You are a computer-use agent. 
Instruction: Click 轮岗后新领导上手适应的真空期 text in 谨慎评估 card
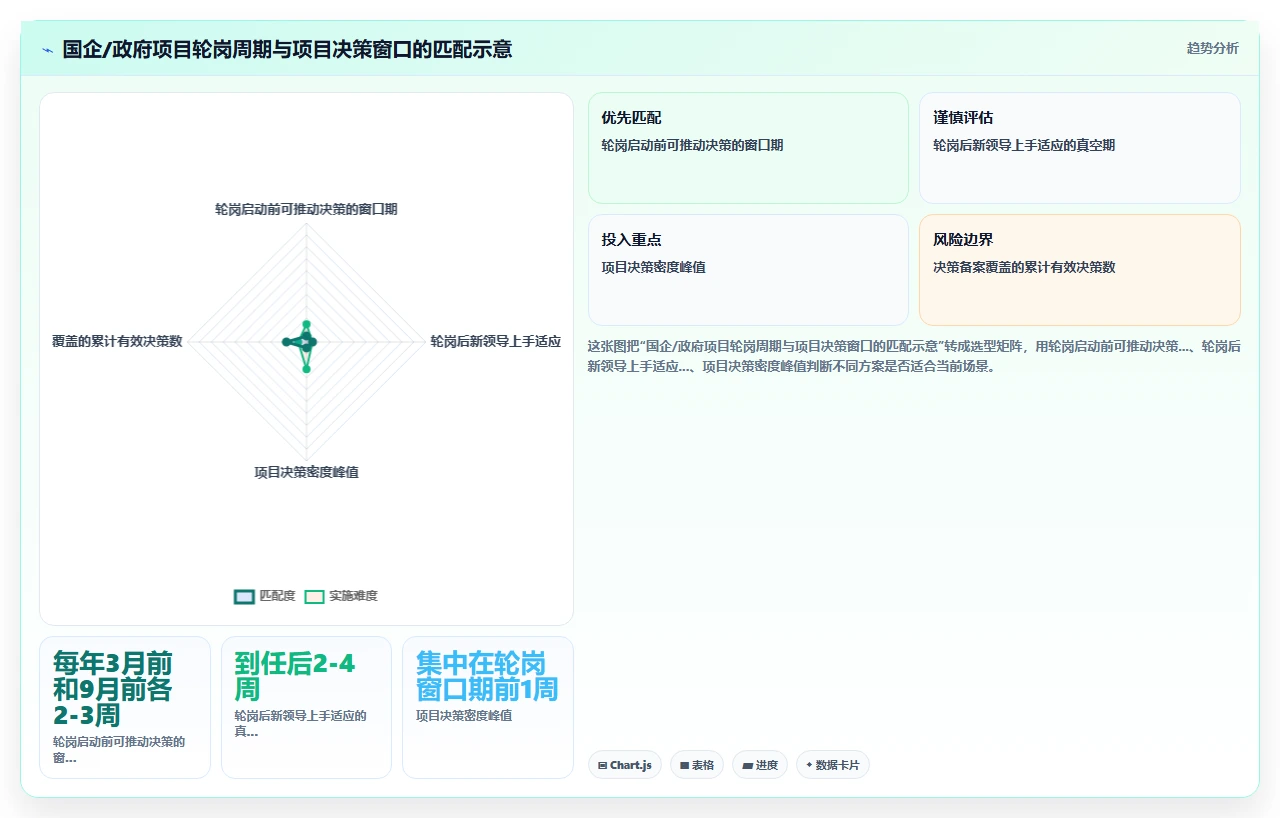(1024, 145)
